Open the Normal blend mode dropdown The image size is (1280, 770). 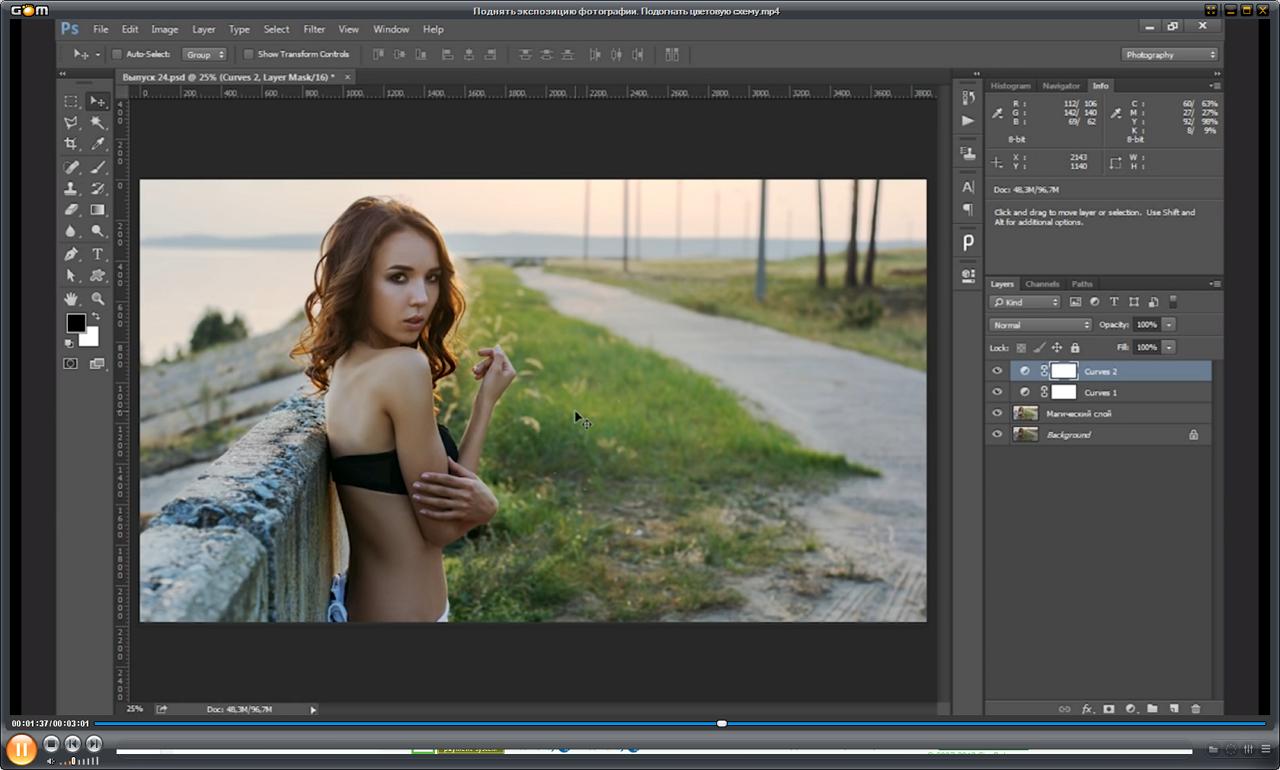[x=1041, y=325]
